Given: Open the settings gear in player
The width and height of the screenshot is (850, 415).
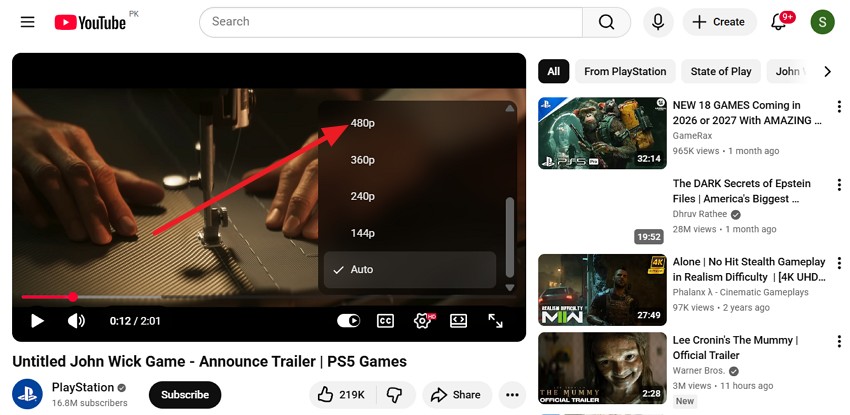Looking at the screenshot, I should click(422, 321).
